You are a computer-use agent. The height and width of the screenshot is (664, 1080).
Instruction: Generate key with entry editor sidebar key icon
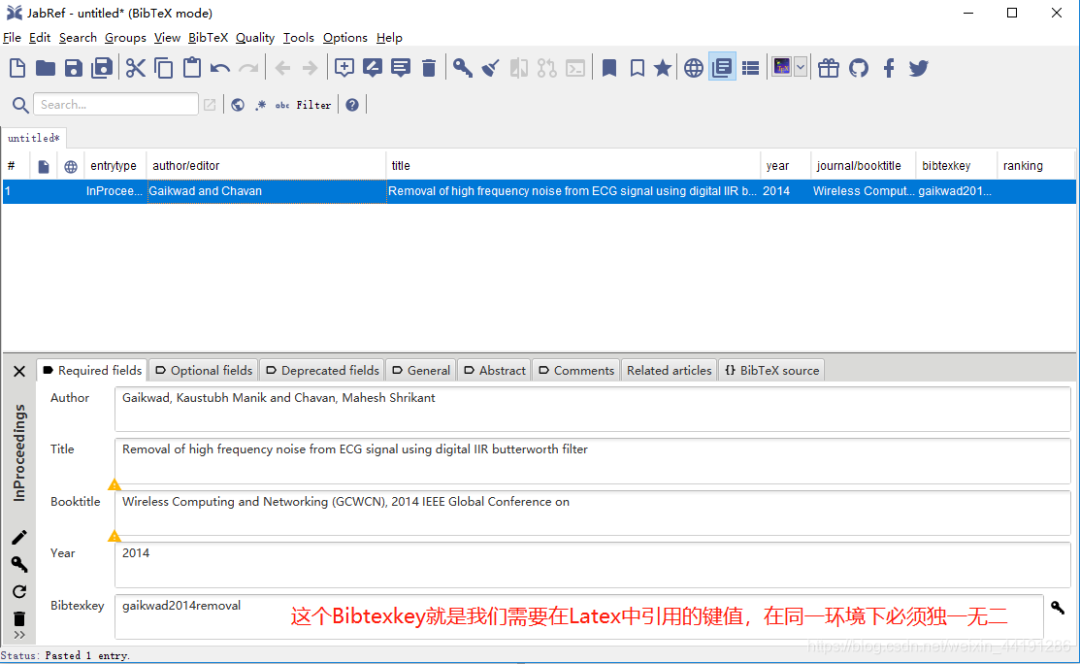click(19, 565)
